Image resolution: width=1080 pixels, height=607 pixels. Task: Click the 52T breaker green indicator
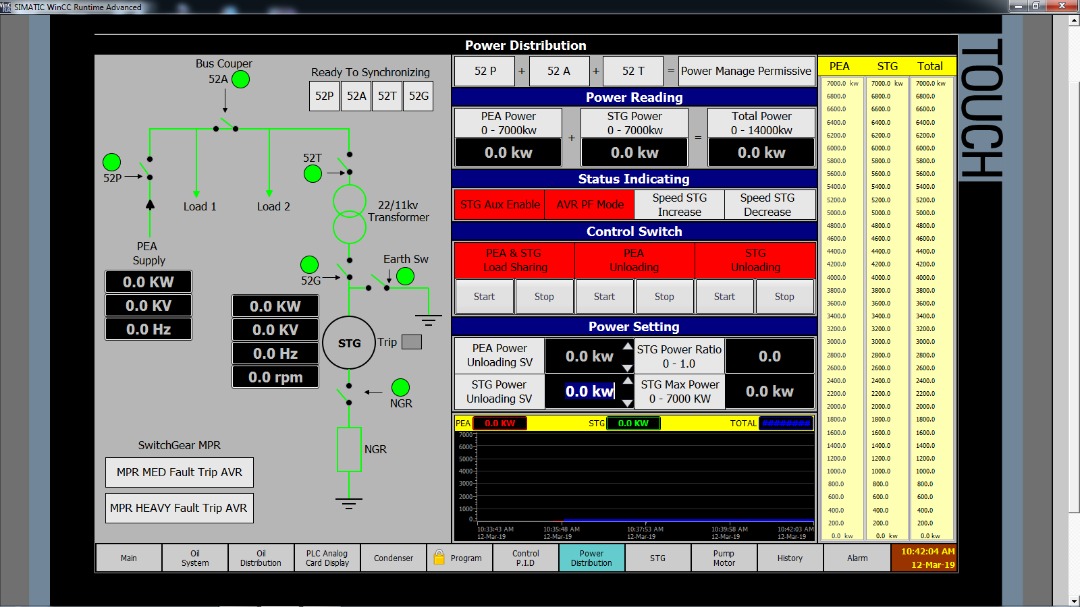(313, 174)
